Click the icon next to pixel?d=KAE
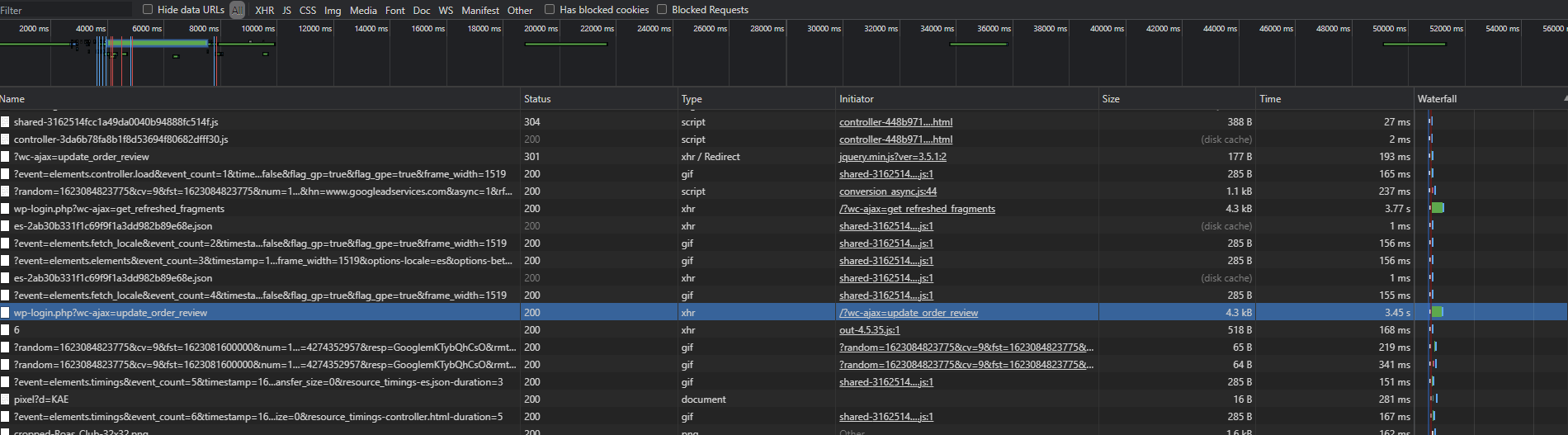 coord(5,400)
